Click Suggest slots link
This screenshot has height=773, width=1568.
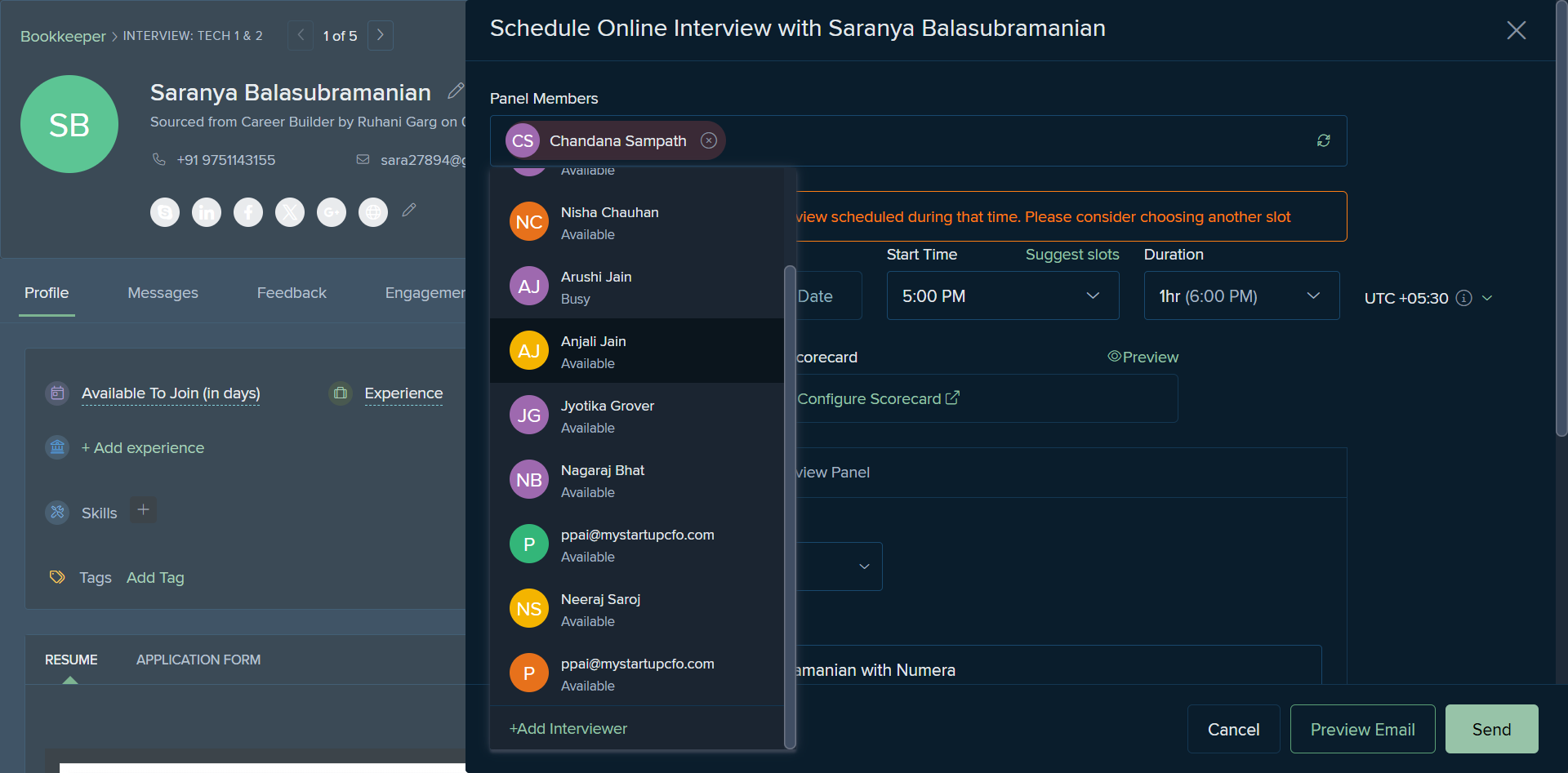tap(1072, 254)
